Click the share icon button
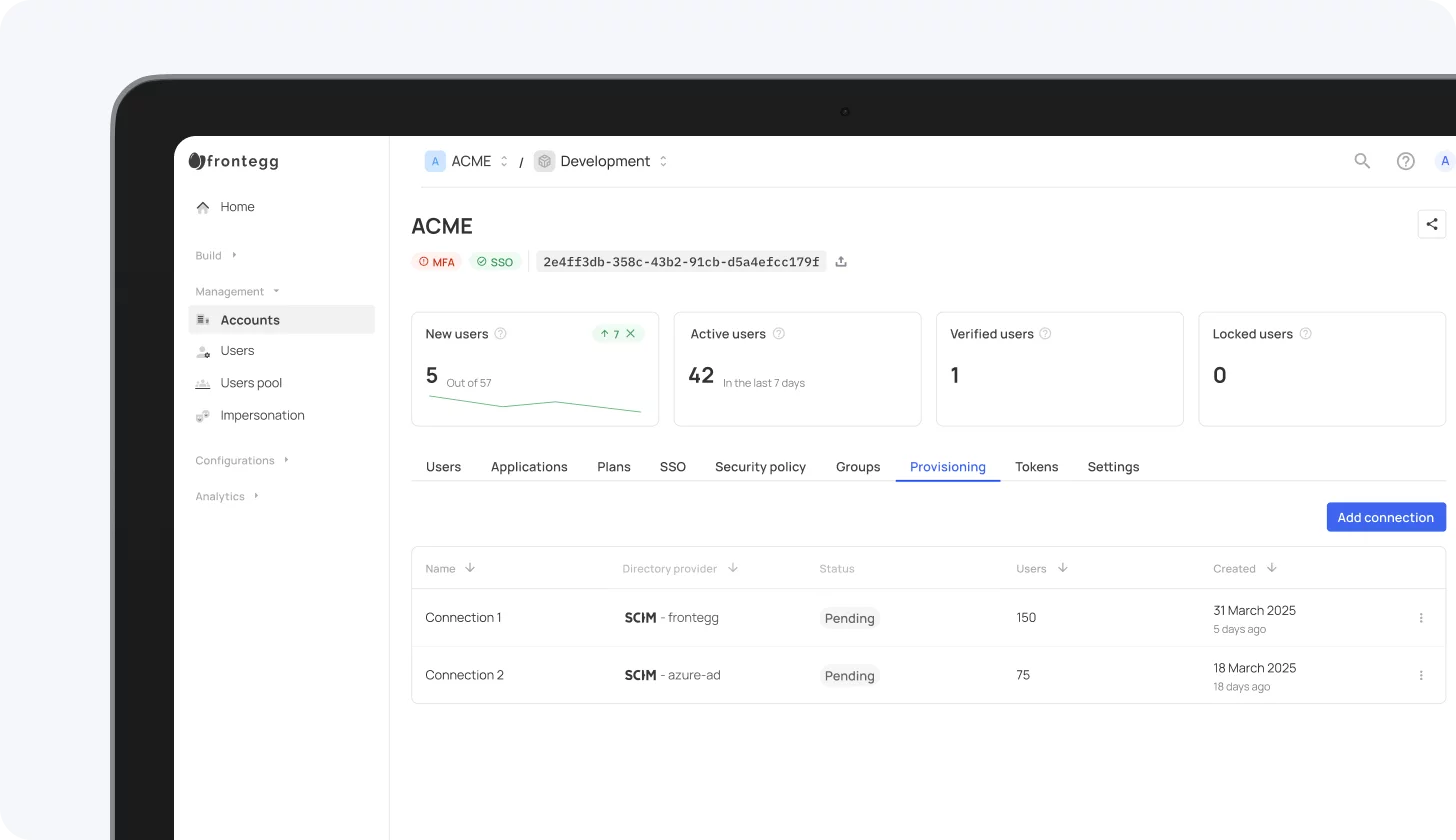The image size is (1456, 840). point(1432,224)
